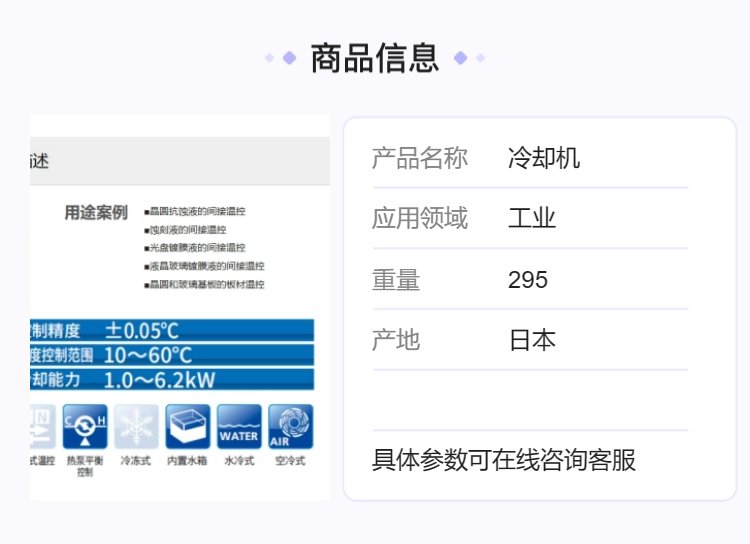Viewport: 750px width, 544px height.
Task: Click the right diamond decoration beside 商品信息
Action: click(461, 58)
